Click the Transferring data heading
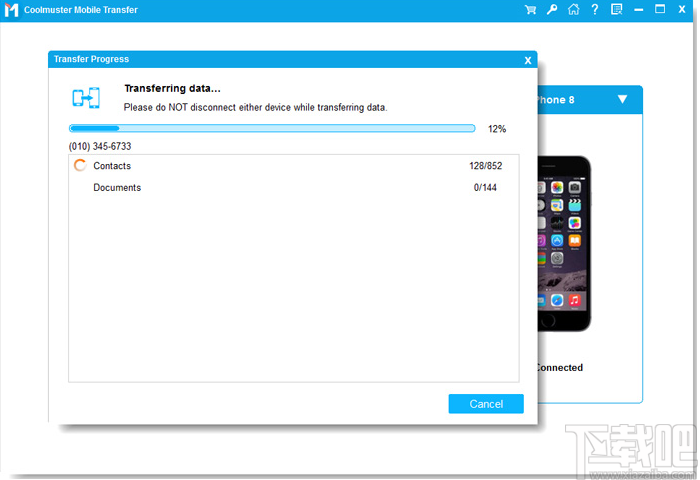This screenshot has width=700, height=480. (x=172, y=88)
